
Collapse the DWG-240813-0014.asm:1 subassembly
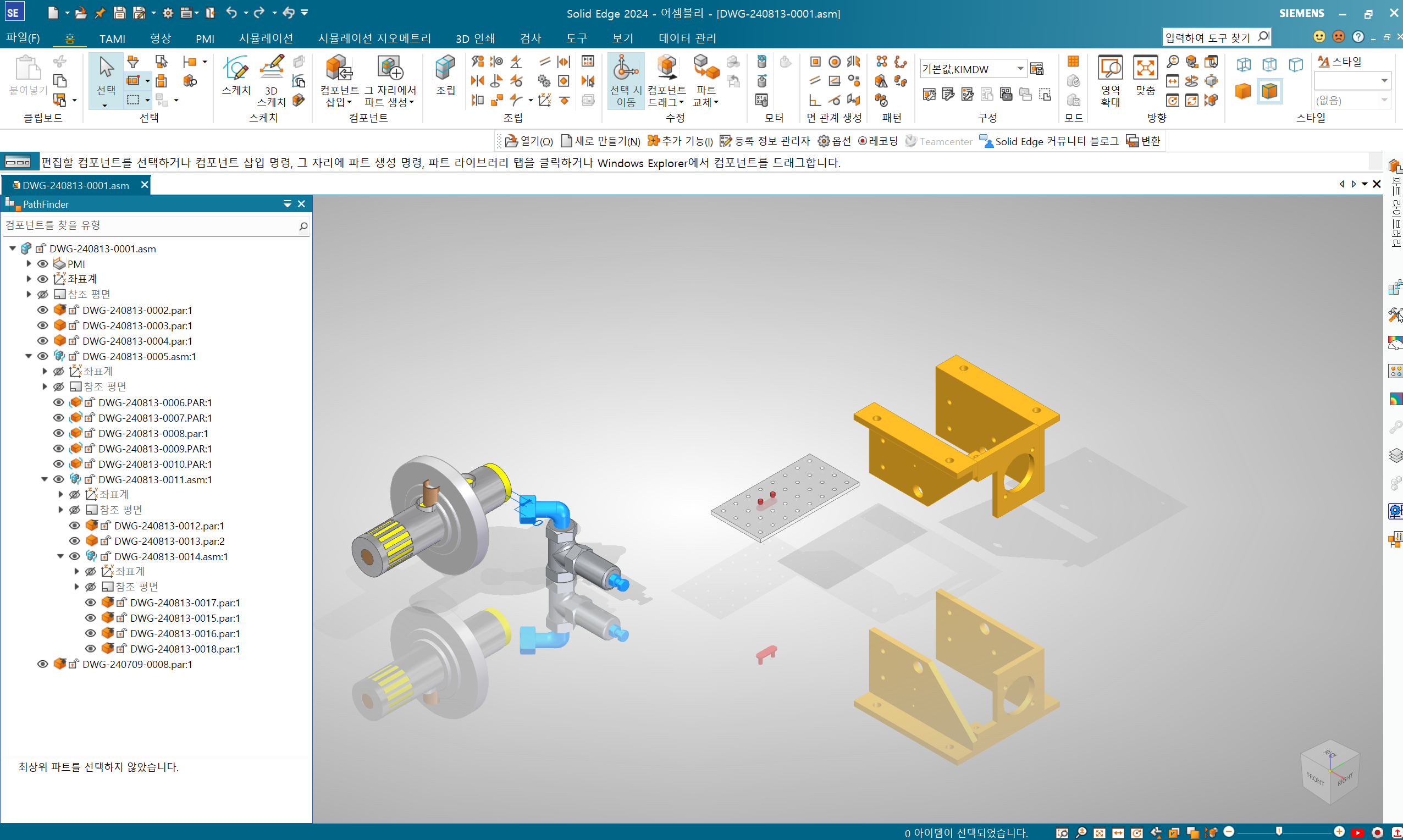pos(60,556)
